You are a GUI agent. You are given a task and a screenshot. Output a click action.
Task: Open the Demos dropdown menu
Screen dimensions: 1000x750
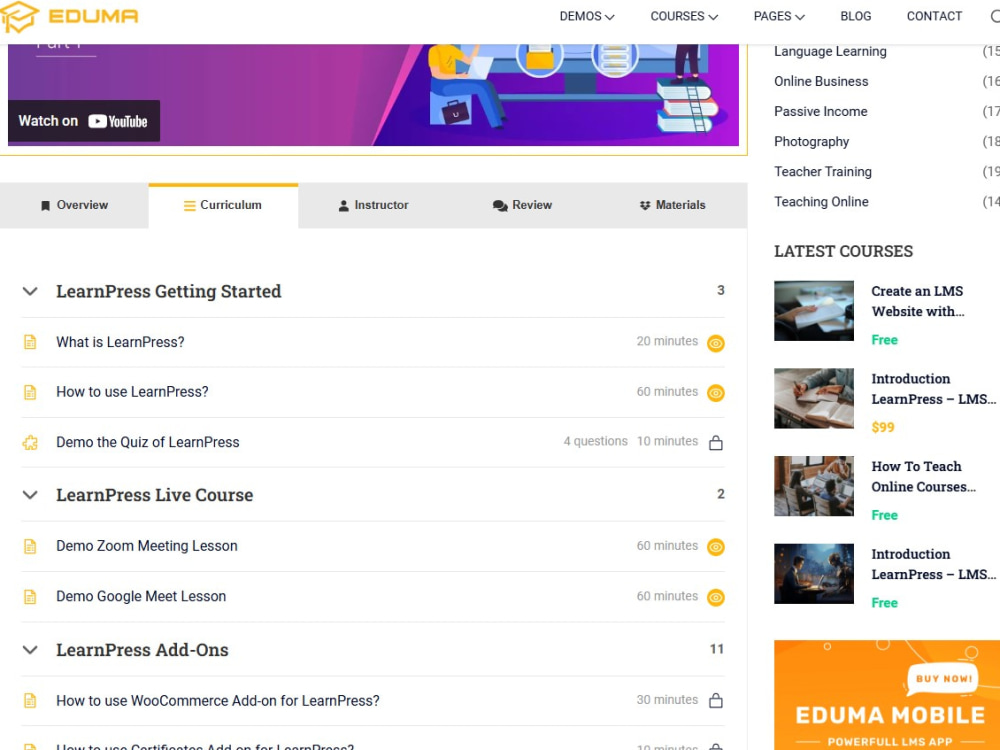point(587,16)
